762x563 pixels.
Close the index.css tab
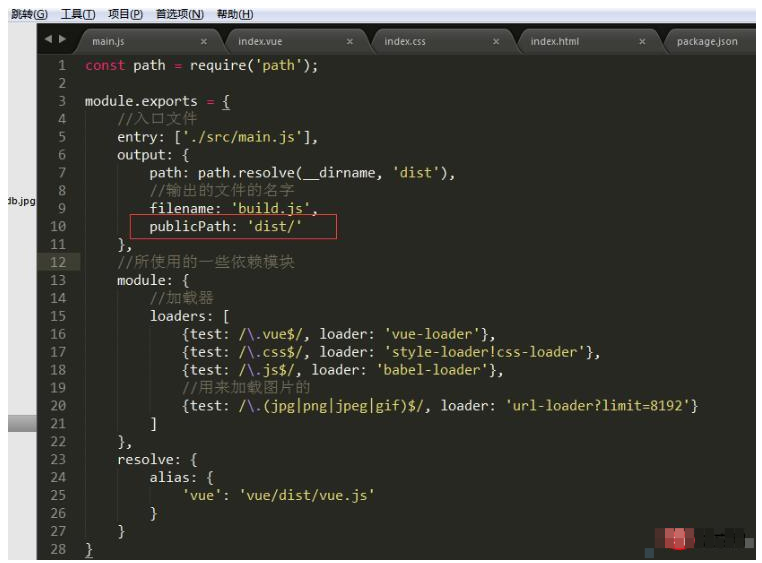[496, 42]
